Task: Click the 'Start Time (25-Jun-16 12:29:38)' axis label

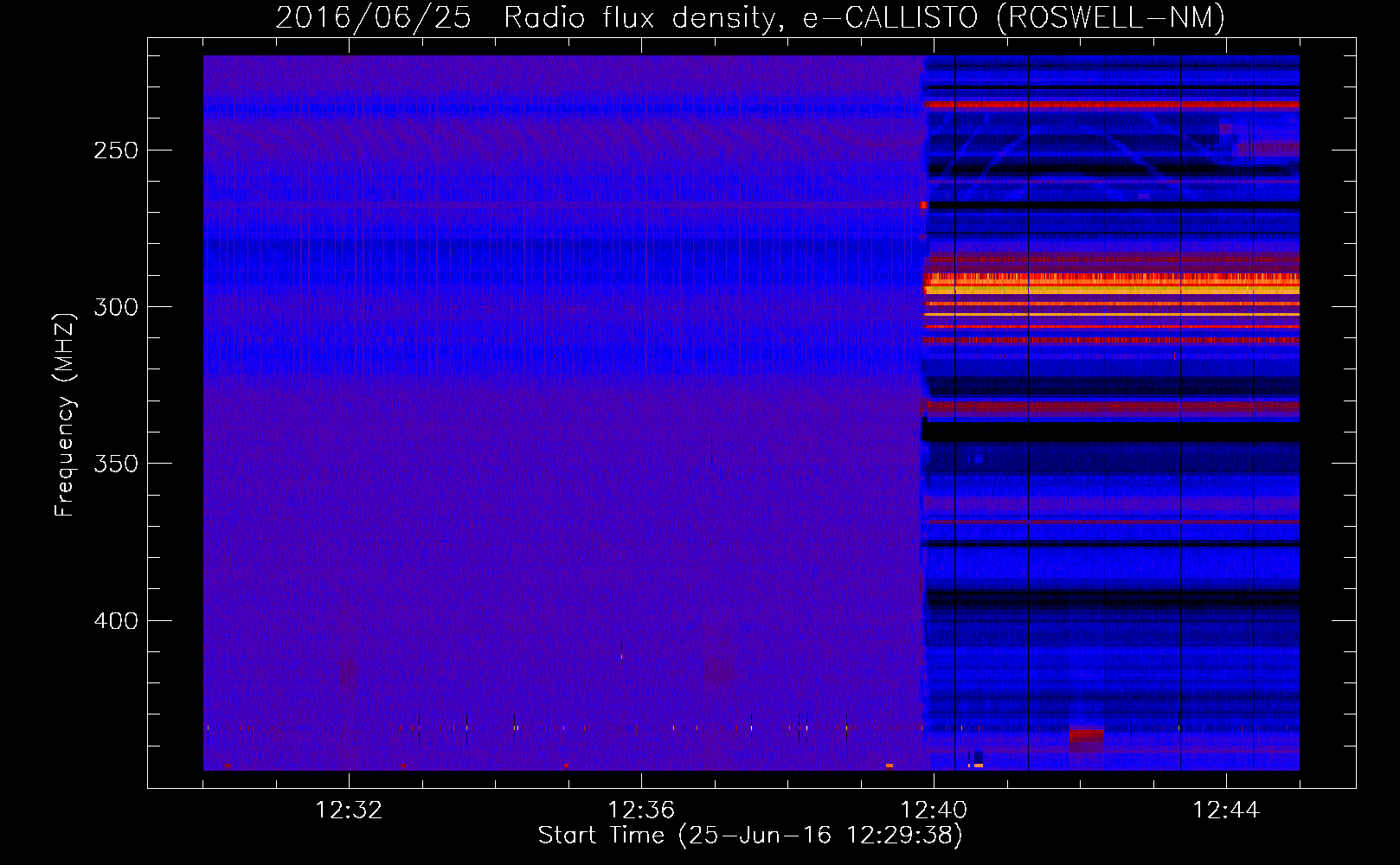Action: click(x=750, y=836)
